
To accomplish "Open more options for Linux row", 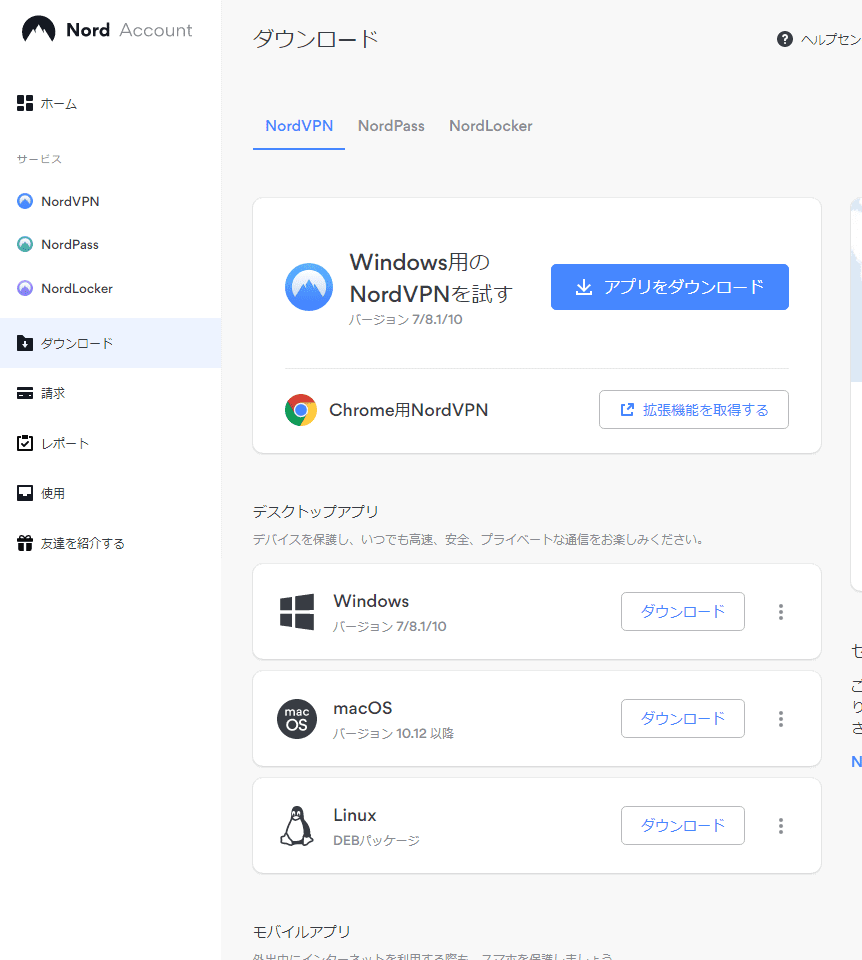I will (781, 826).
